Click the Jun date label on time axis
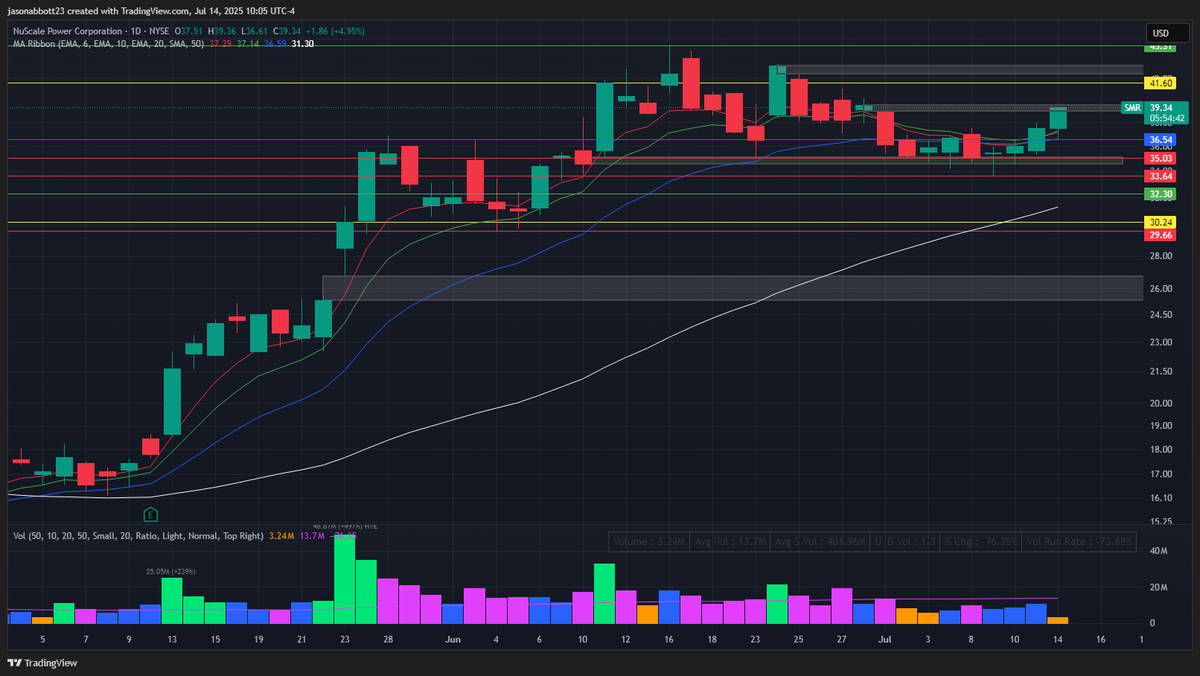 tap(453, 637)
